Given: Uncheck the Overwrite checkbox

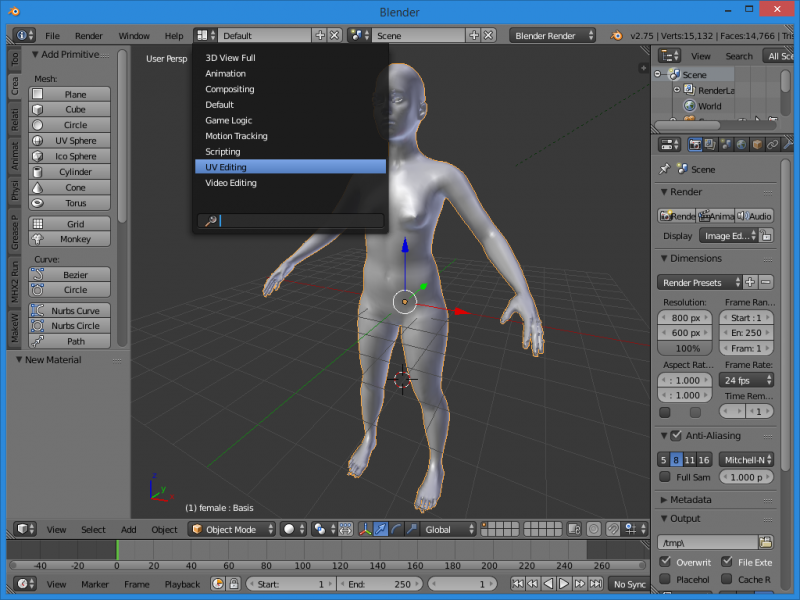Looking at the screenshot, I should [x=665, y=562].
